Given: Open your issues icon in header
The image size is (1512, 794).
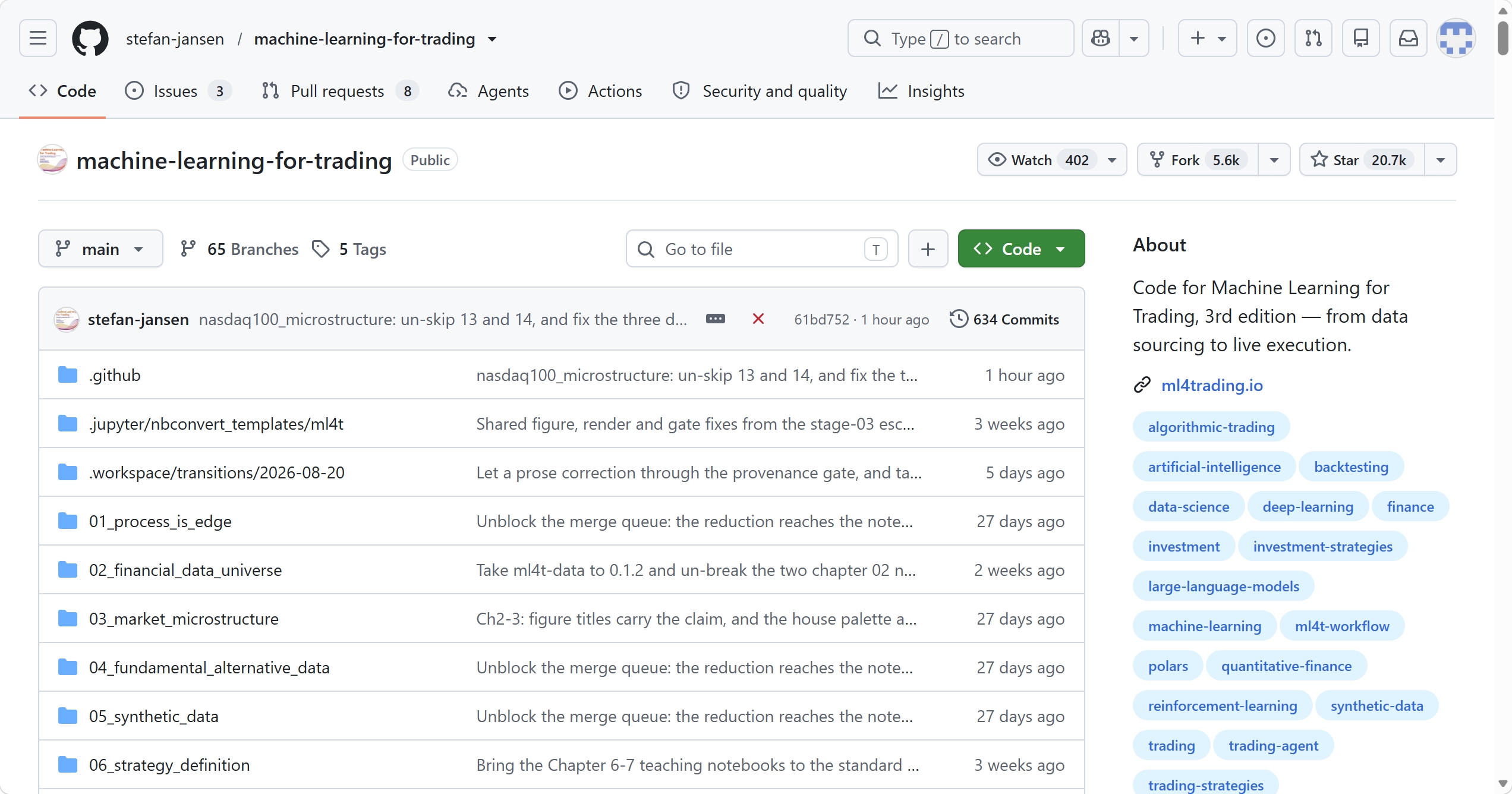Looking at the screenshot, I should coord(1266,38).
